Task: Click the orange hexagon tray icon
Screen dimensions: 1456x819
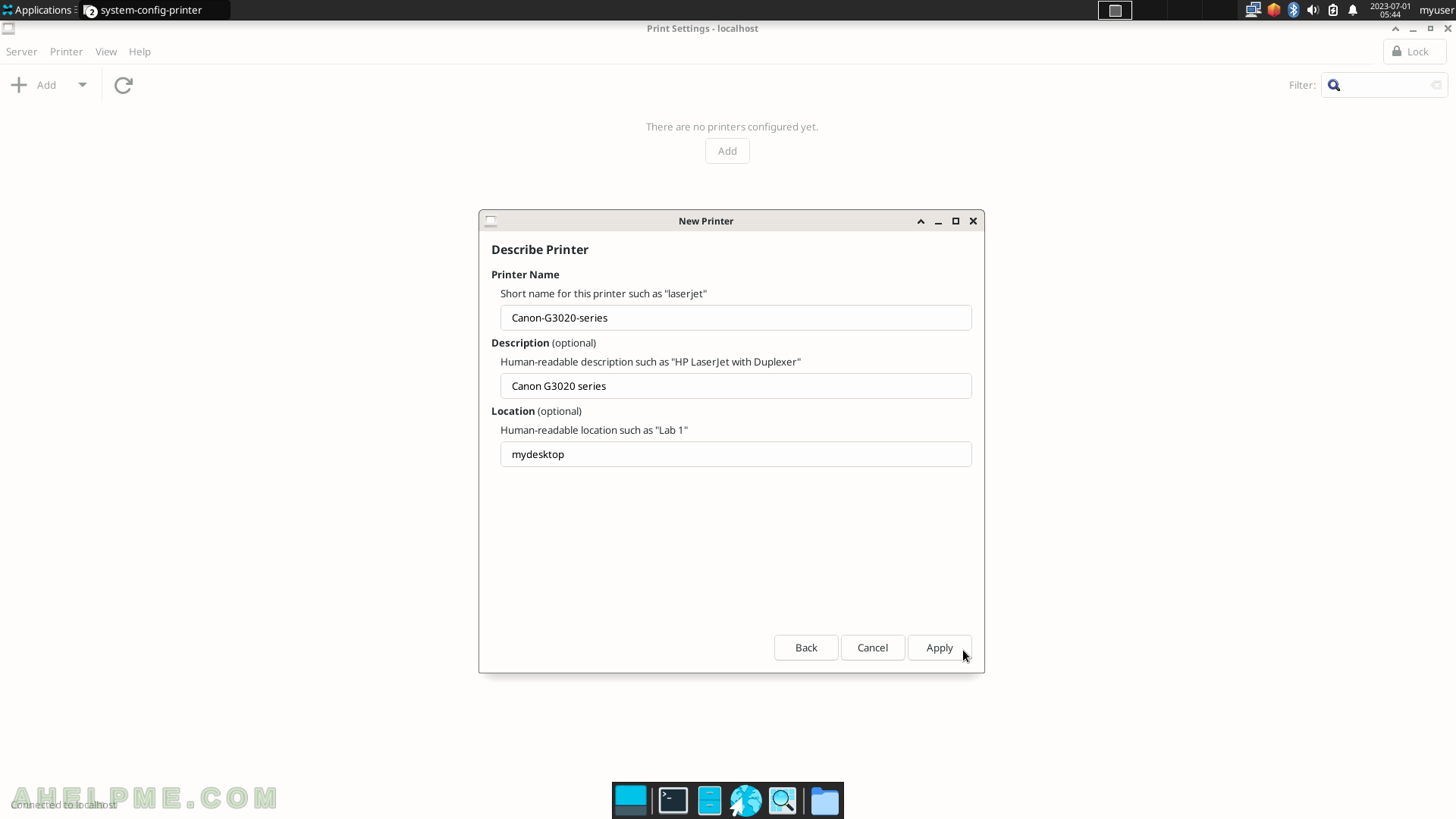Action: tap(1274, 10)
